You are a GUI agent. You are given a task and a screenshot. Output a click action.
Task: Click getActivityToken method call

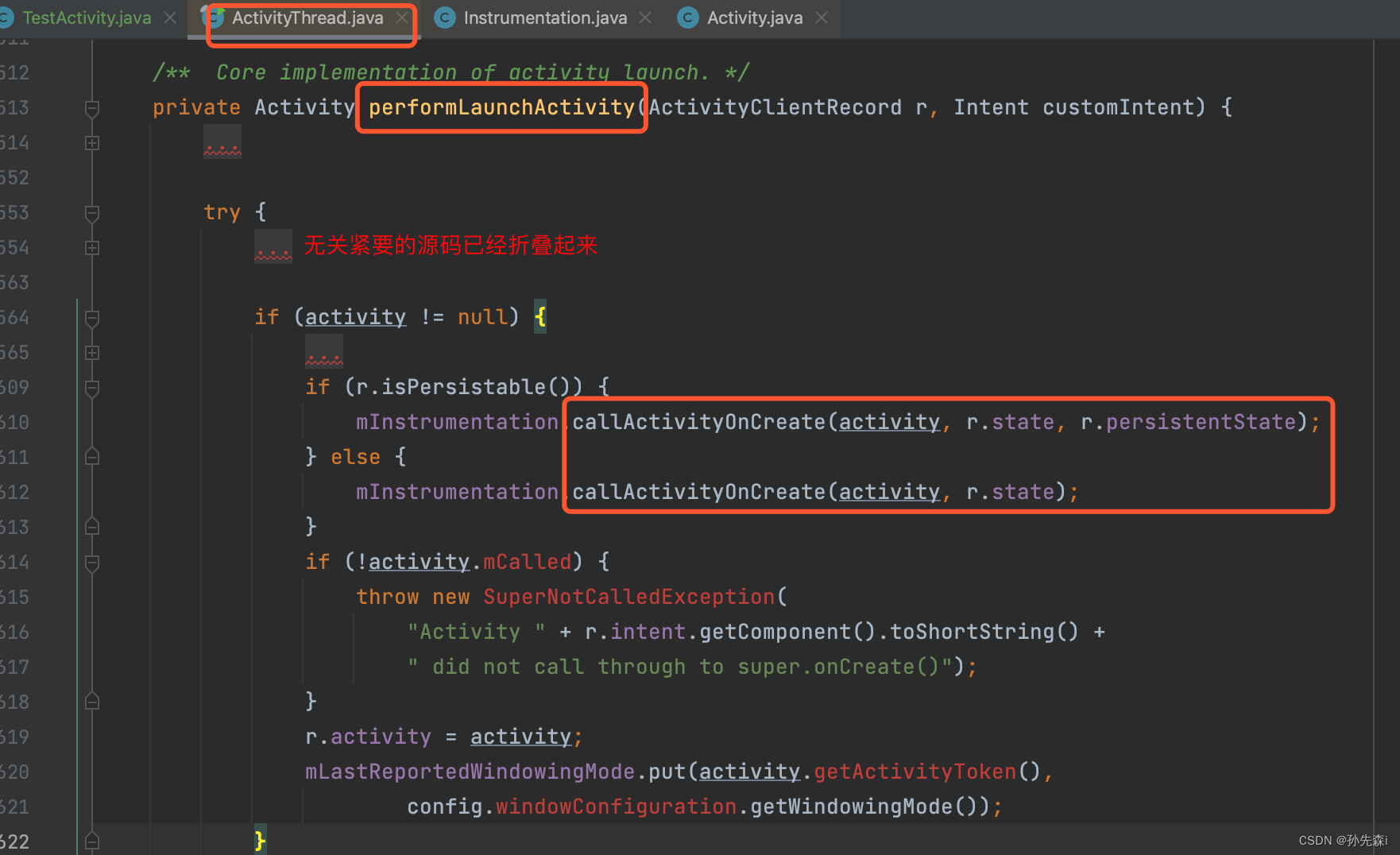[x=915, y=772]
